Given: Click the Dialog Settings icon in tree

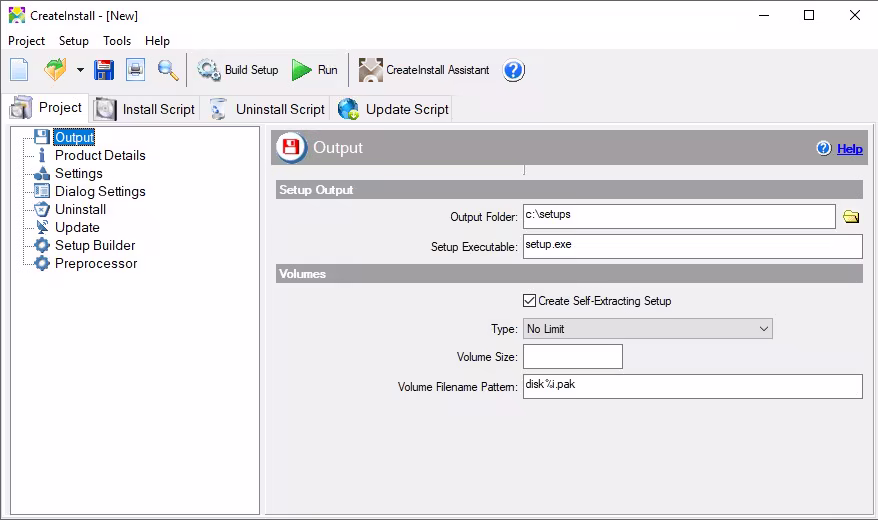Looking at the screenshot, I should (x=42, y=191).
